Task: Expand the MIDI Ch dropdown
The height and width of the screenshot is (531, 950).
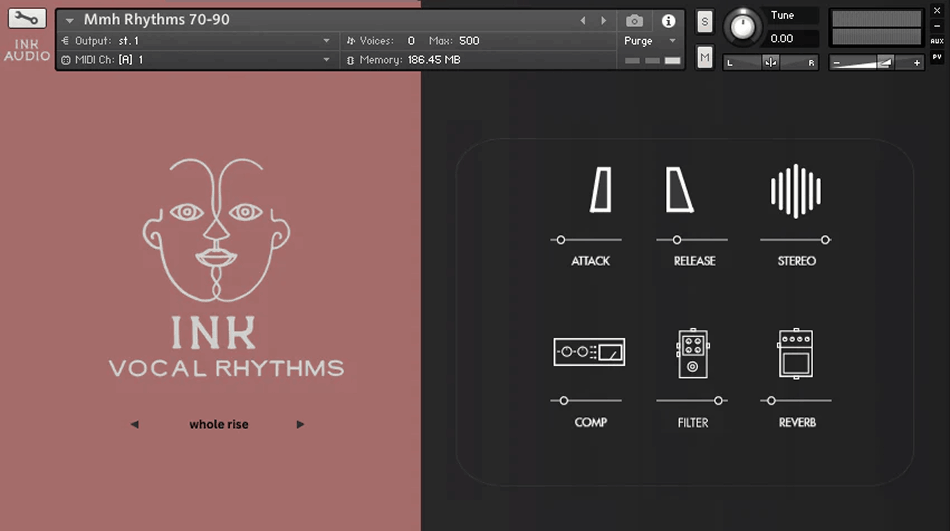Action: point(327,60)
